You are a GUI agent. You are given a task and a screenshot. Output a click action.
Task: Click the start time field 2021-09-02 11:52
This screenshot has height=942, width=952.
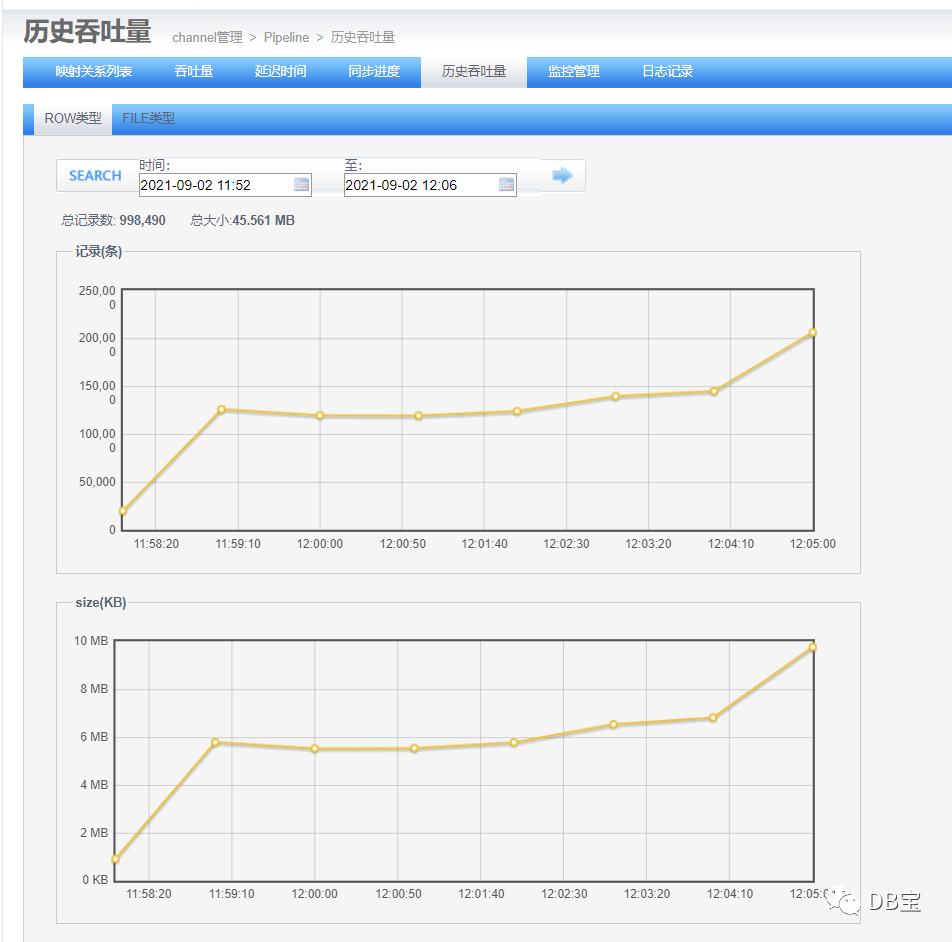[225, 185]
